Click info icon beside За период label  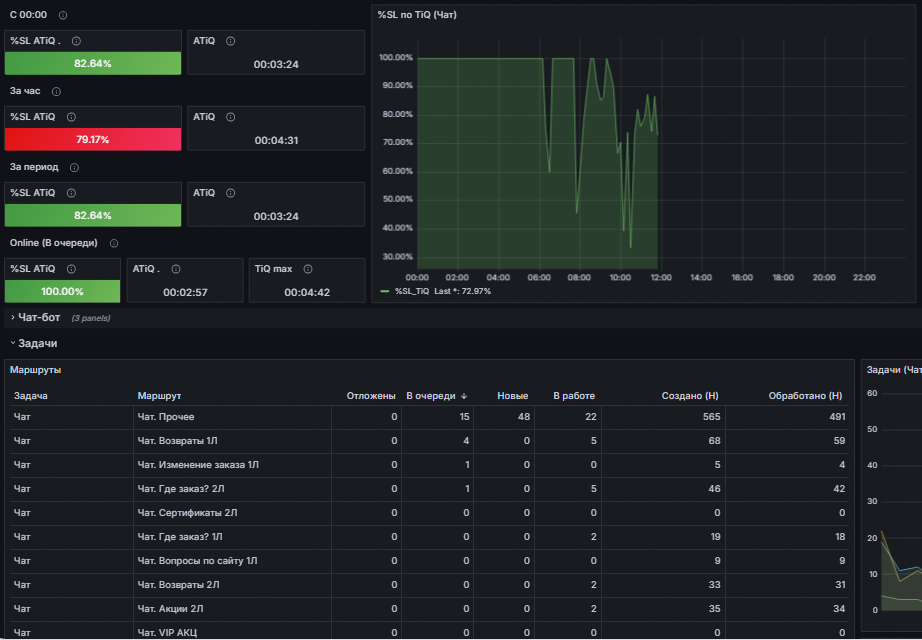pos(74,168)
